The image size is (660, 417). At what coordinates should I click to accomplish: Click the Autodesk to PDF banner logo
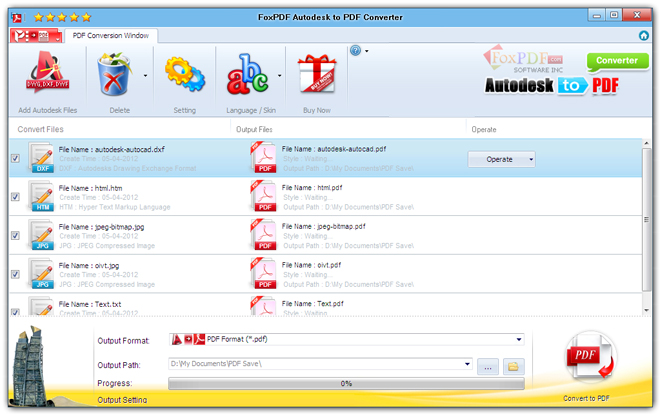552,86
